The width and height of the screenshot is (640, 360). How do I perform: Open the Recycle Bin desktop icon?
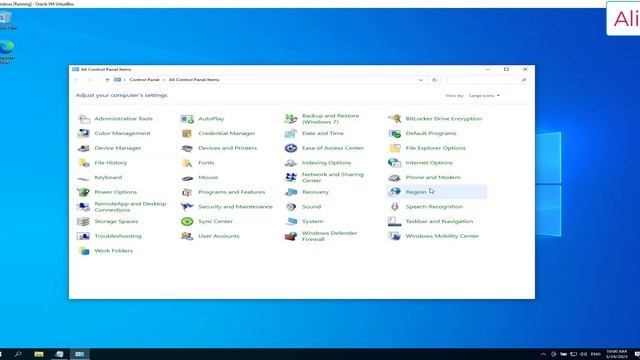pos(7,21)
